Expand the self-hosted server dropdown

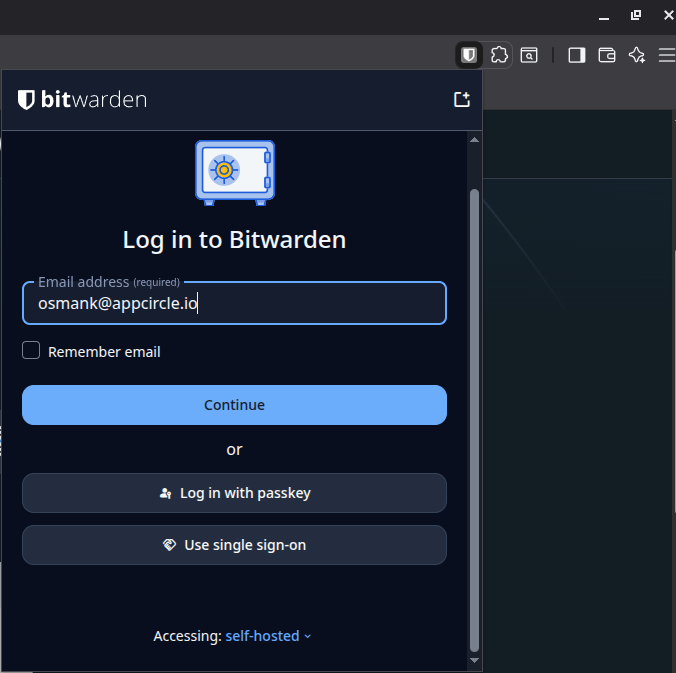click(268, 636)
